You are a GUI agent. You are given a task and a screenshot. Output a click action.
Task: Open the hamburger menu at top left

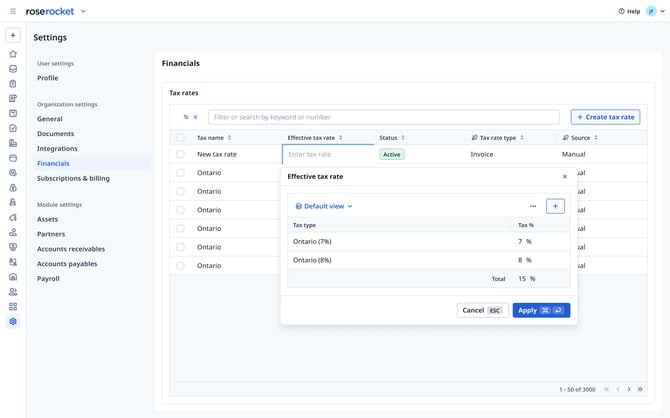click(13, 11)
